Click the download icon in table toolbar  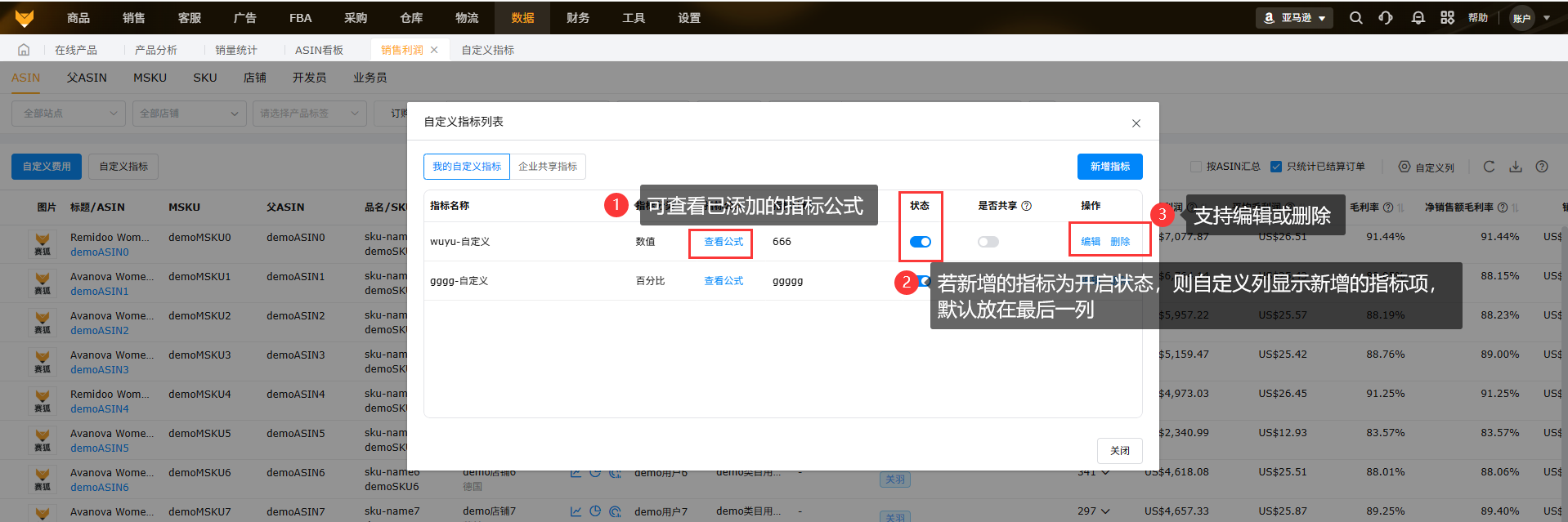tap(1516, 167)
